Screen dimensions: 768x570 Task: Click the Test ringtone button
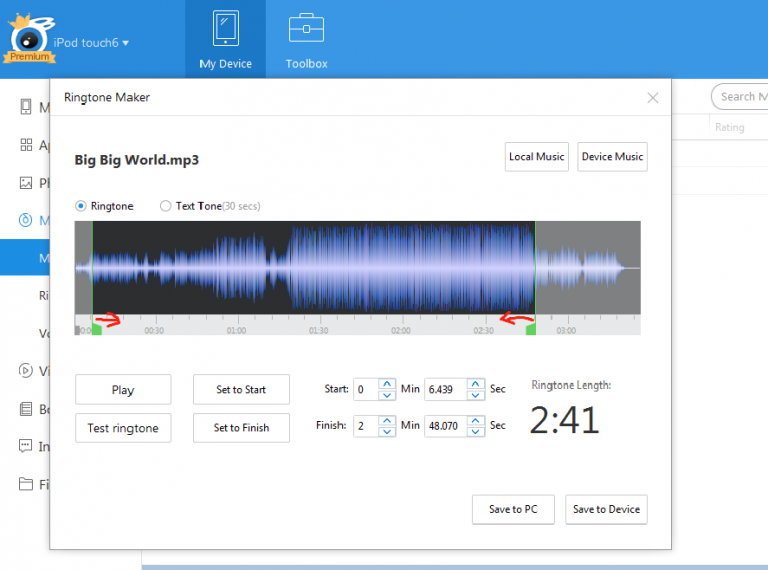click(x=123, y=428)
